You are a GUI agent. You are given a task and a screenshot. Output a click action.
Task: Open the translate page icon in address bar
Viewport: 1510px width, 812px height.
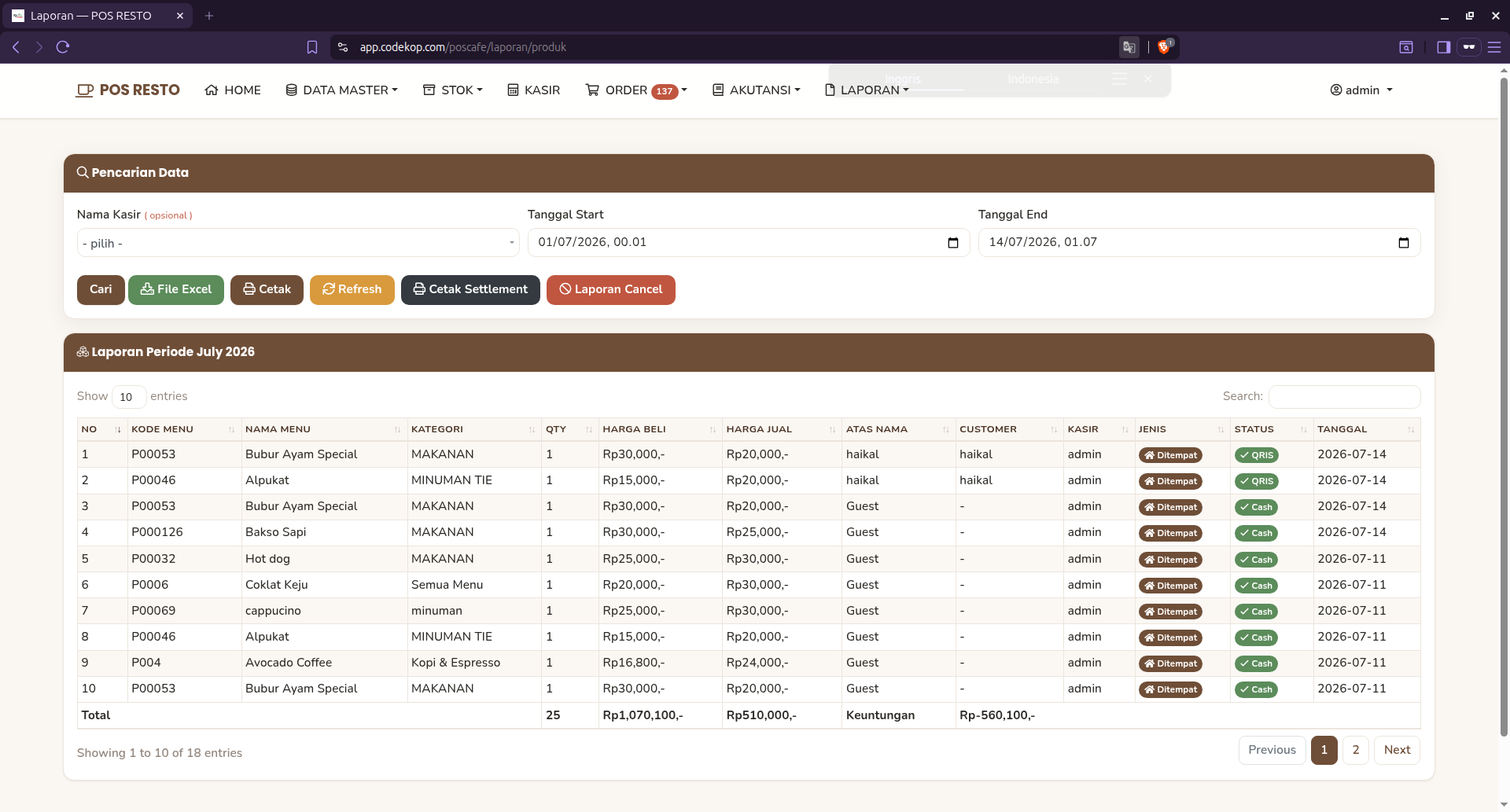click(1129, 47)
